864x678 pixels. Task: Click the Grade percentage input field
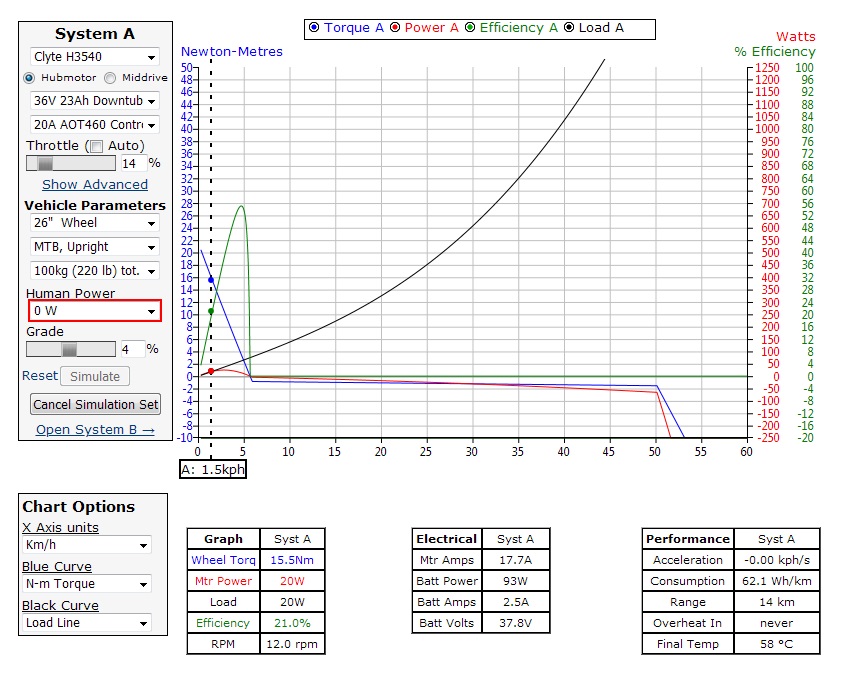click(x=132, y=350)
